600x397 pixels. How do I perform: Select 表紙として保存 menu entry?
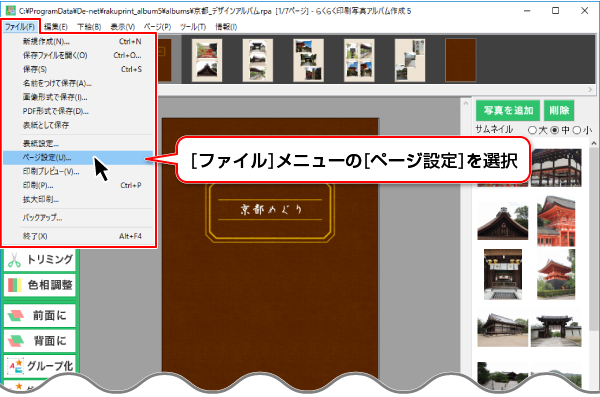pyautogui.click(x=78, y=125)
